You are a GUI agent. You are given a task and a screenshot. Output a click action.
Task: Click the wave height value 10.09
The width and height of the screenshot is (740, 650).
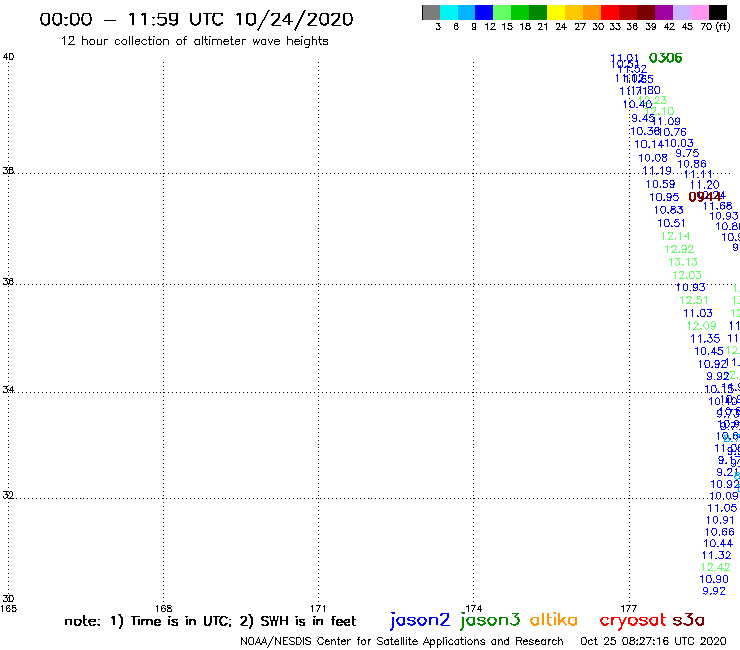tap(723, 496)
